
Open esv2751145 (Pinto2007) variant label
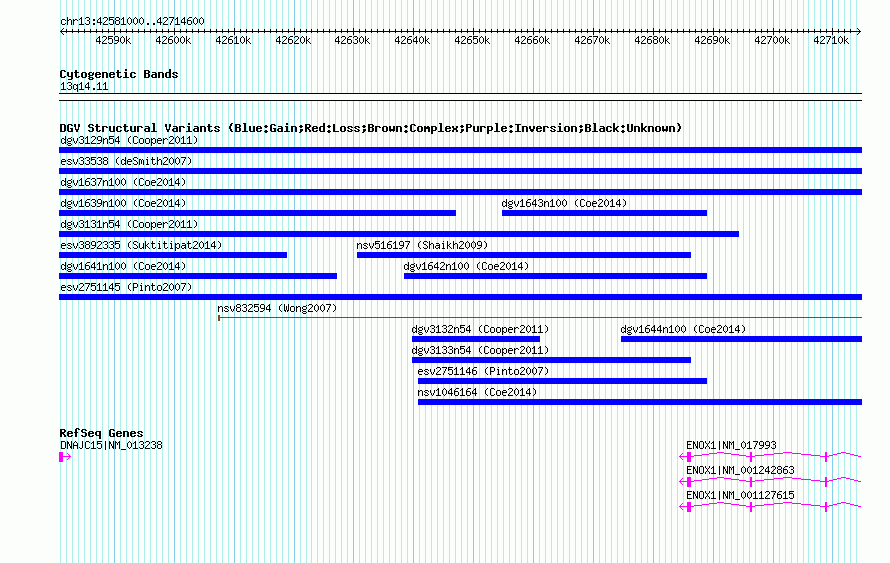coord(126,287)
